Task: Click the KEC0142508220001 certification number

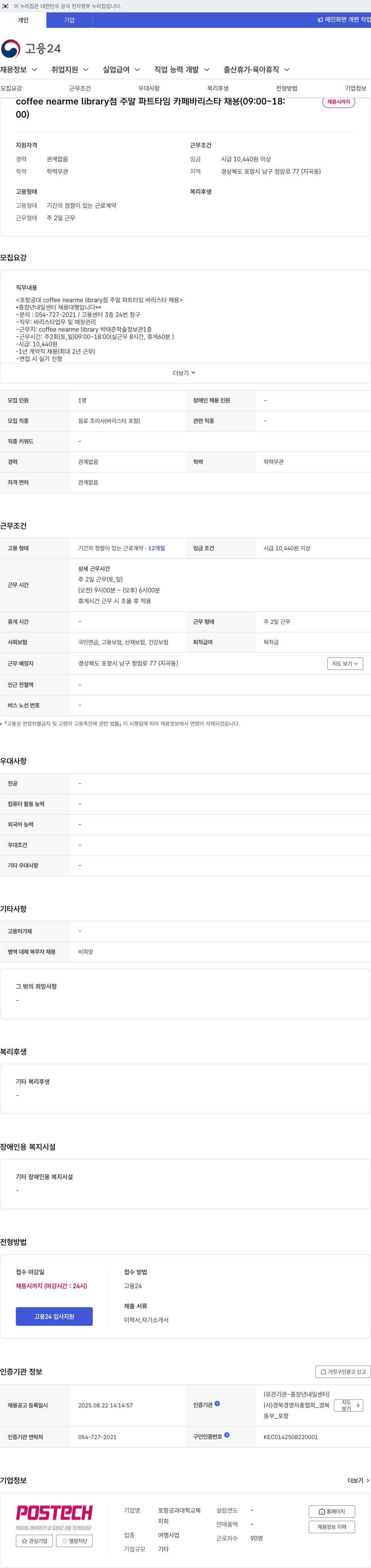Action: tap(291, 1437)
